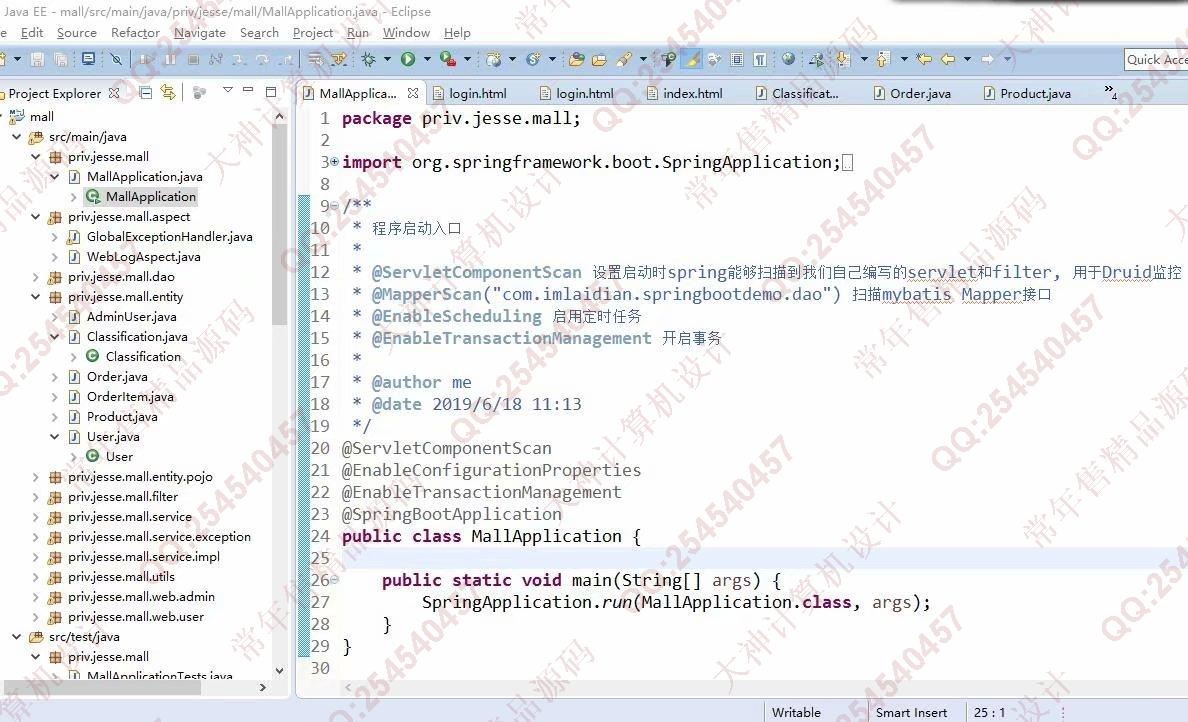Image resolution: width=1188 pixels, height=722 pixels.
Task: Open the Next Annotation dropdown arrow
Action: pos(864,59)
